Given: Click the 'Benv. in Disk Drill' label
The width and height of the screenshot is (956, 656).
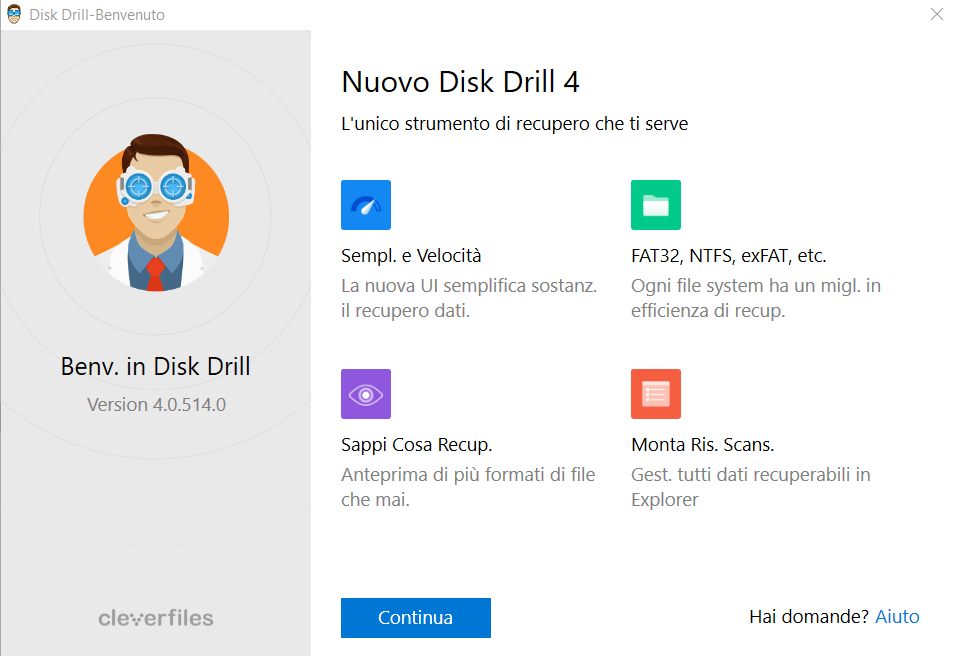Looking at the screenshot, I should 156,367.
